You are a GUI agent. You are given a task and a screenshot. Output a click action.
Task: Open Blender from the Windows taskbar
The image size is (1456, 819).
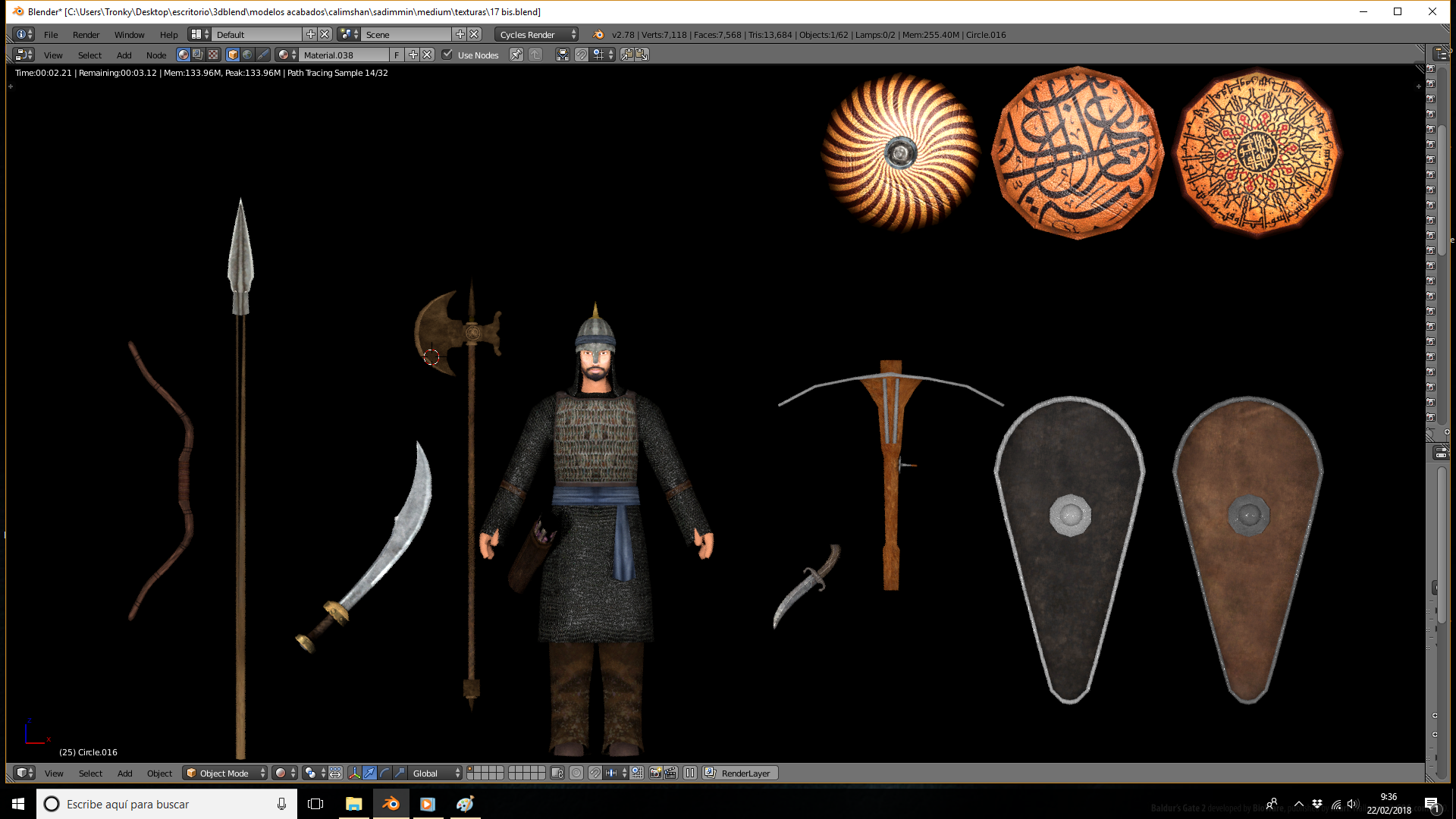click(391, 804)
